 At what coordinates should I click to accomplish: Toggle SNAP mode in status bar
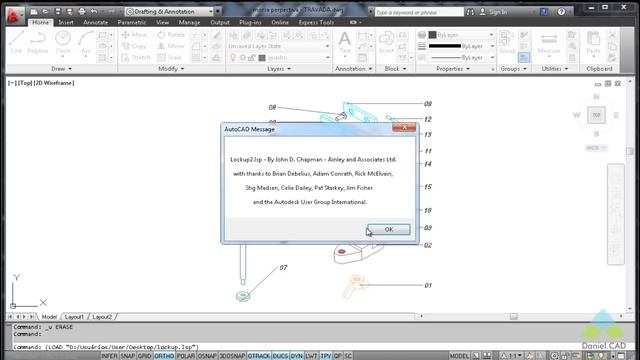click(127, 356)
